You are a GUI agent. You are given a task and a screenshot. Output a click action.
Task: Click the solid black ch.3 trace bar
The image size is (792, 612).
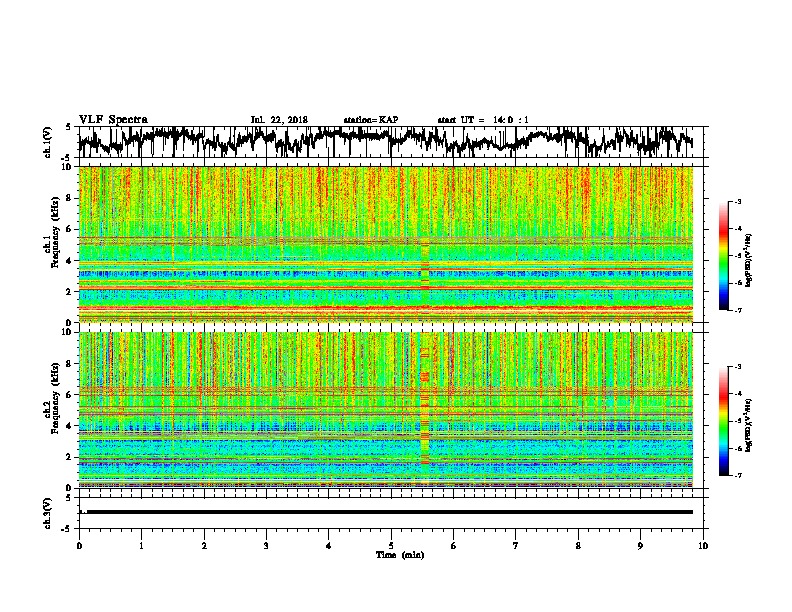coord(389,512)
